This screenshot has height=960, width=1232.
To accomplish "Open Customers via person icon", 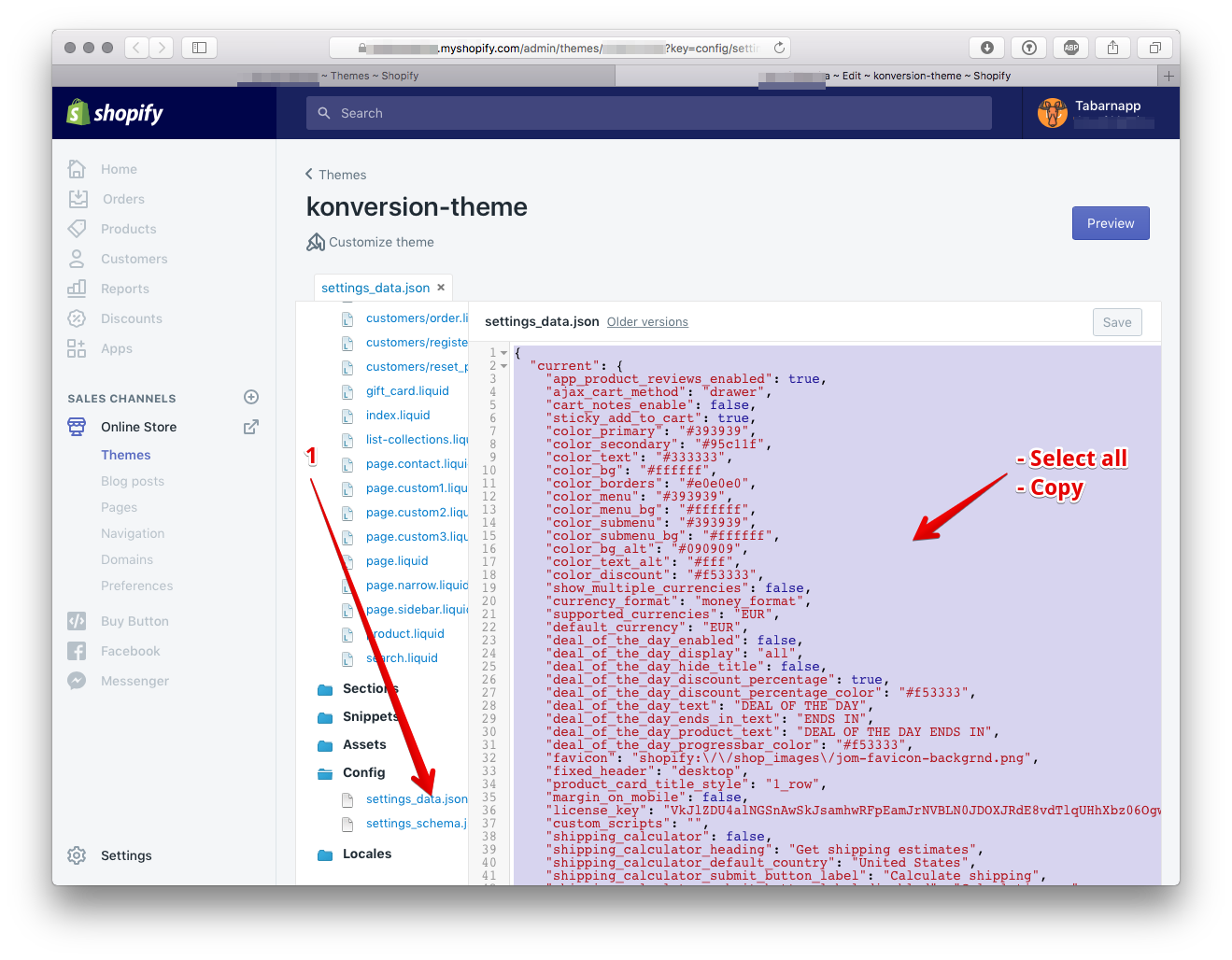I will (77, 259).
